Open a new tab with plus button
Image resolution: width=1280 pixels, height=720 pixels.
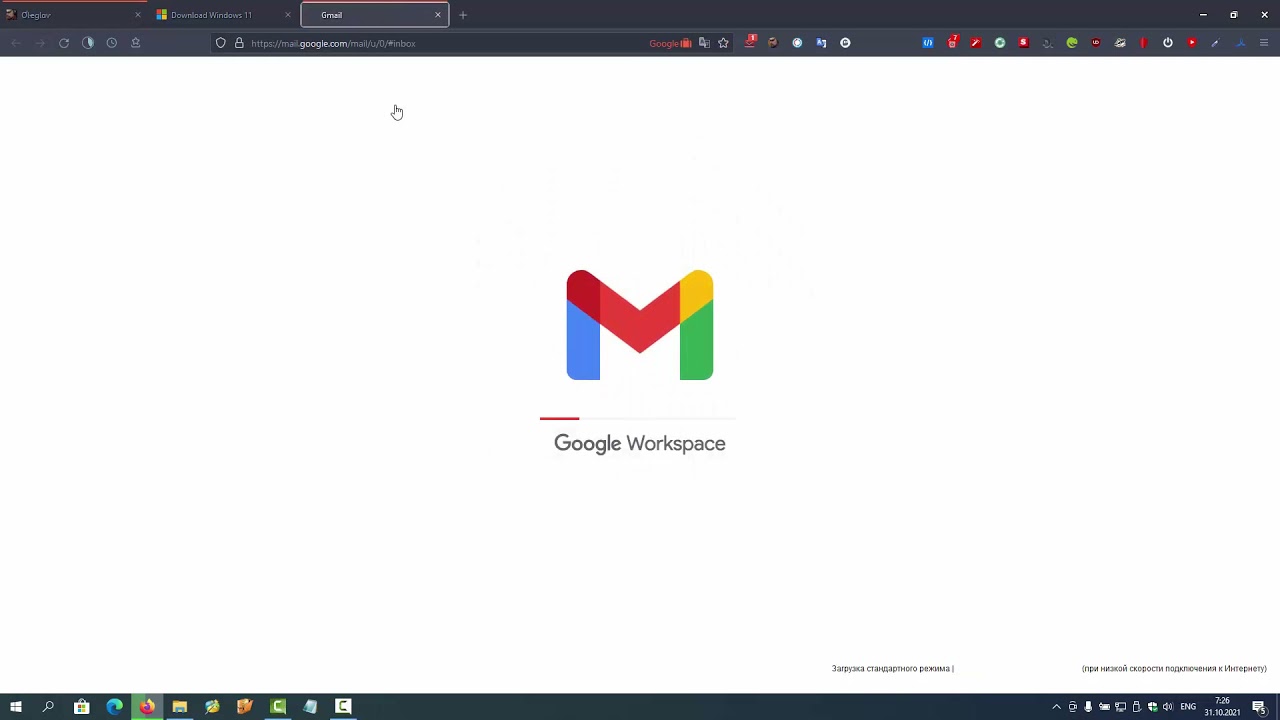pos(463,15)
